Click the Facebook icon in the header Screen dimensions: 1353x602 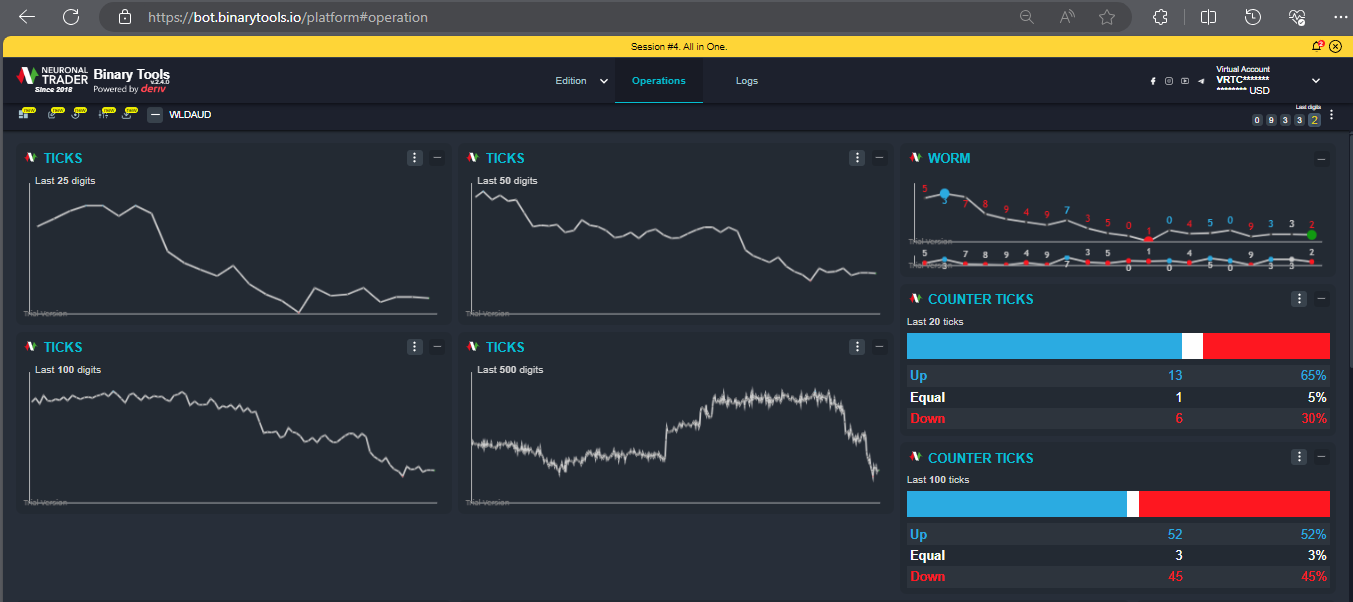1152,80
